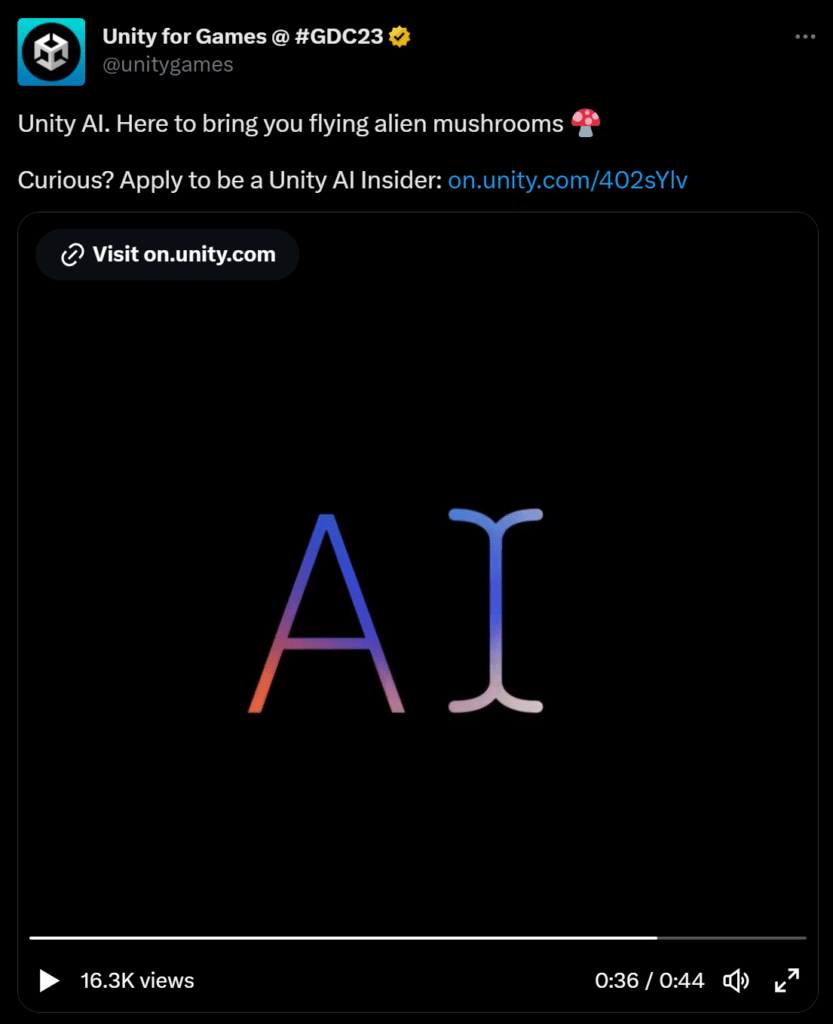Click the 0:36 / 0:44 time display
Screen dimensions: 833x1024
click(650, 980)
